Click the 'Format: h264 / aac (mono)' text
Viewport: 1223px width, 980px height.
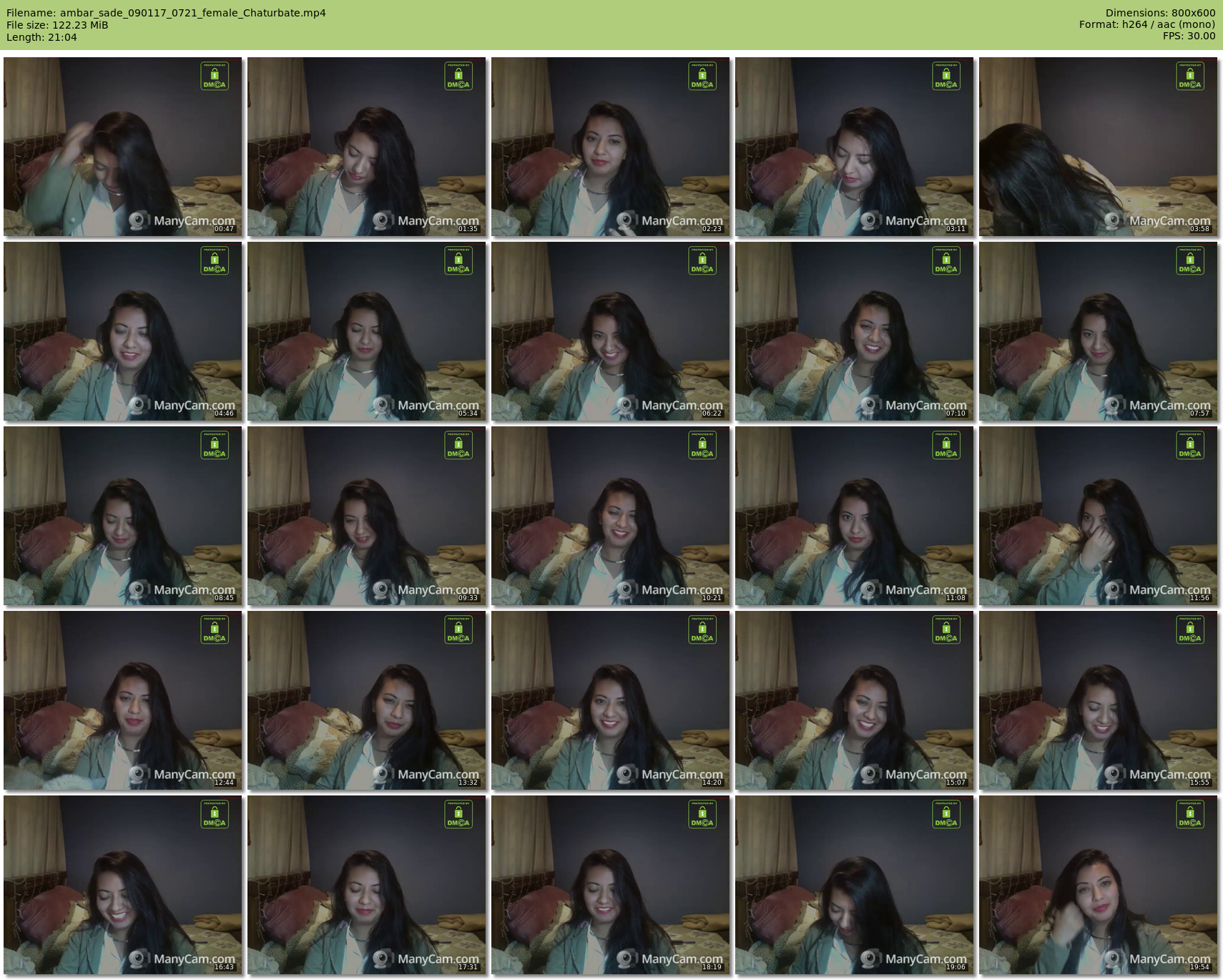(1147, 24)
